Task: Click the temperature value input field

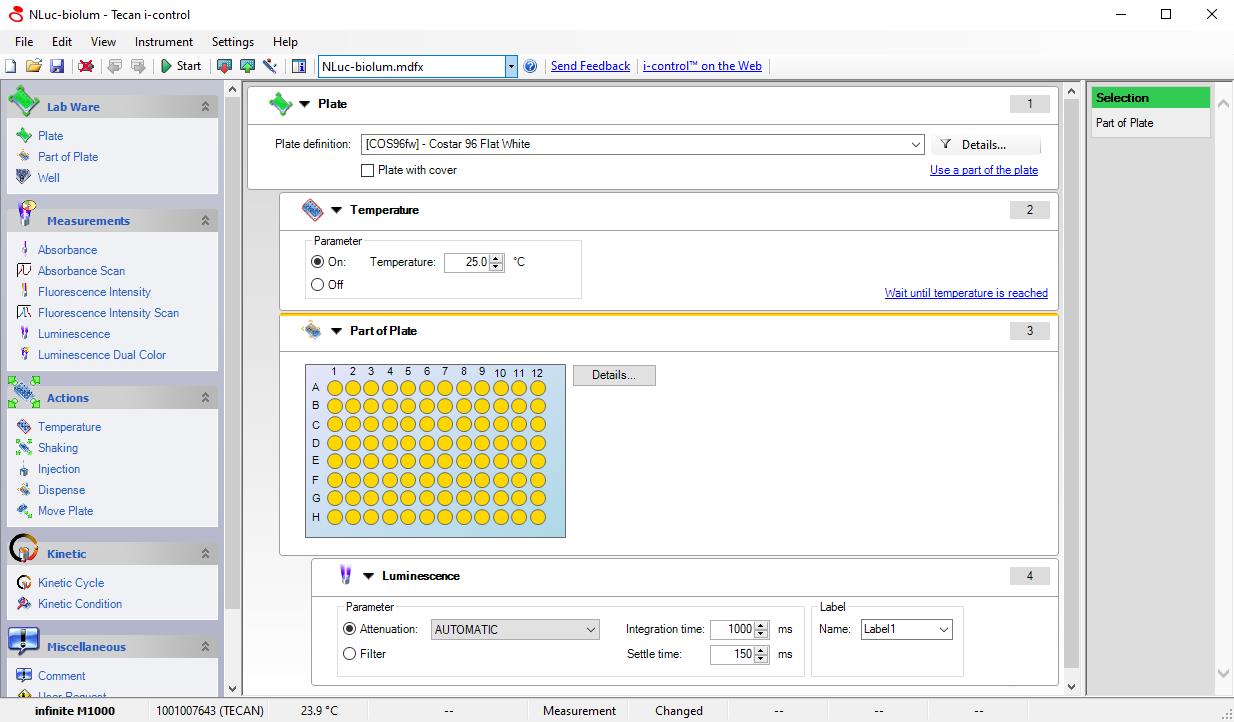Action: click(x=467, y=262)
